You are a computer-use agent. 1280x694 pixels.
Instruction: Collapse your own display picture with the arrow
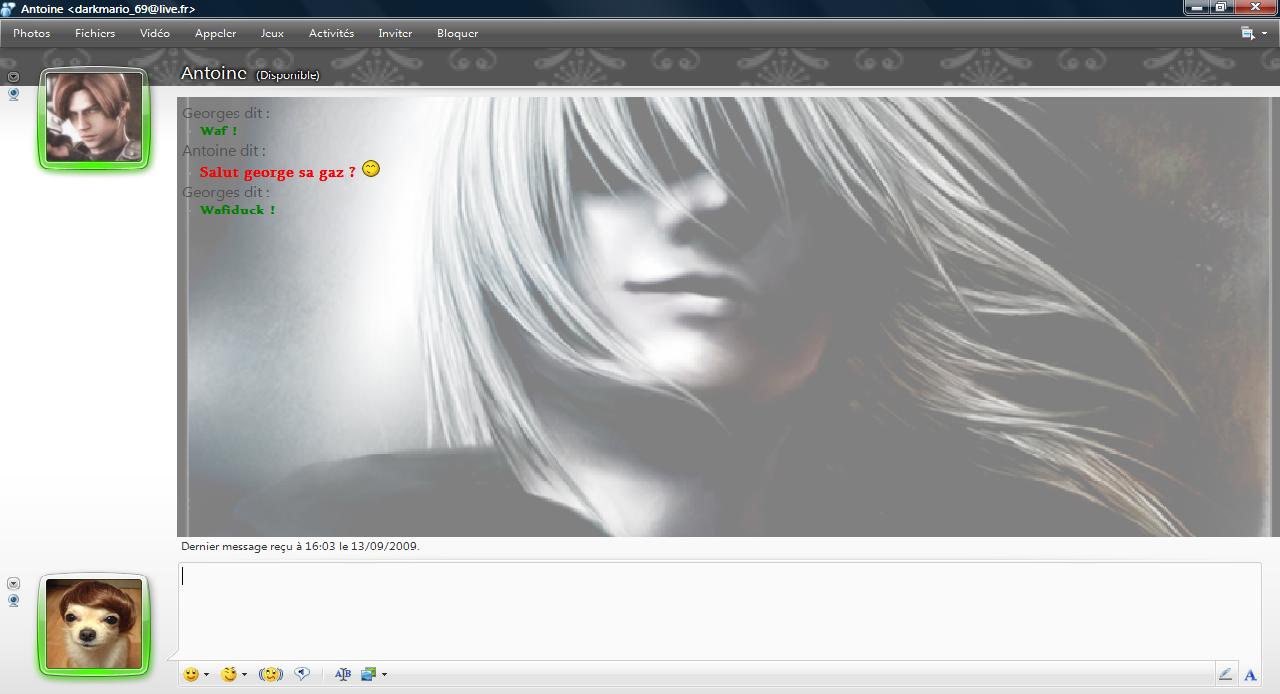[x=13, y=583]
